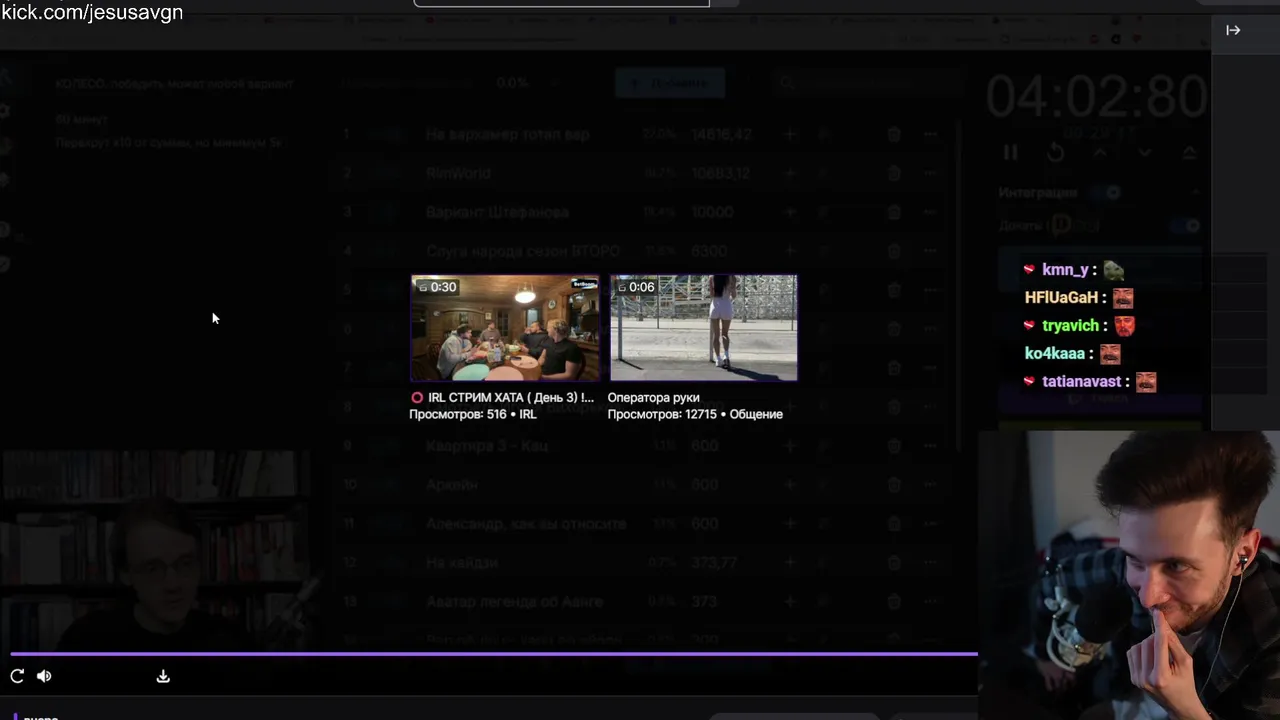The height and width of the screenshot is (720, 1280).
Task: Click the streamer webcam feed
Action: click(x=1129, y=575)
